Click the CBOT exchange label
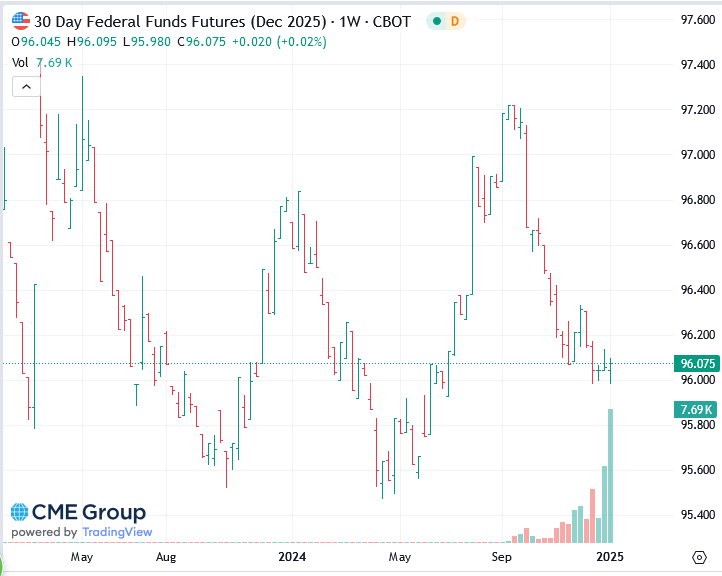Image resolution: width=722 pixels, height=576 pixels. tap(389, 21)
